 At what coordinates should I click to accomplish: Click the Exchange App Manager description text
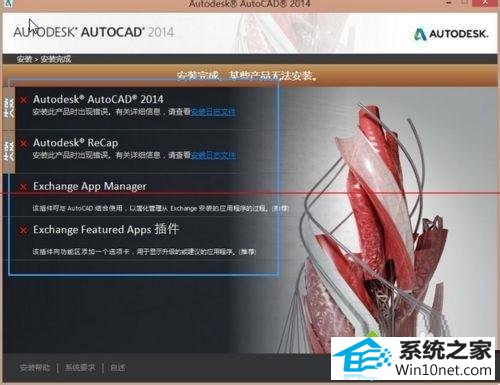click(161, 208)
